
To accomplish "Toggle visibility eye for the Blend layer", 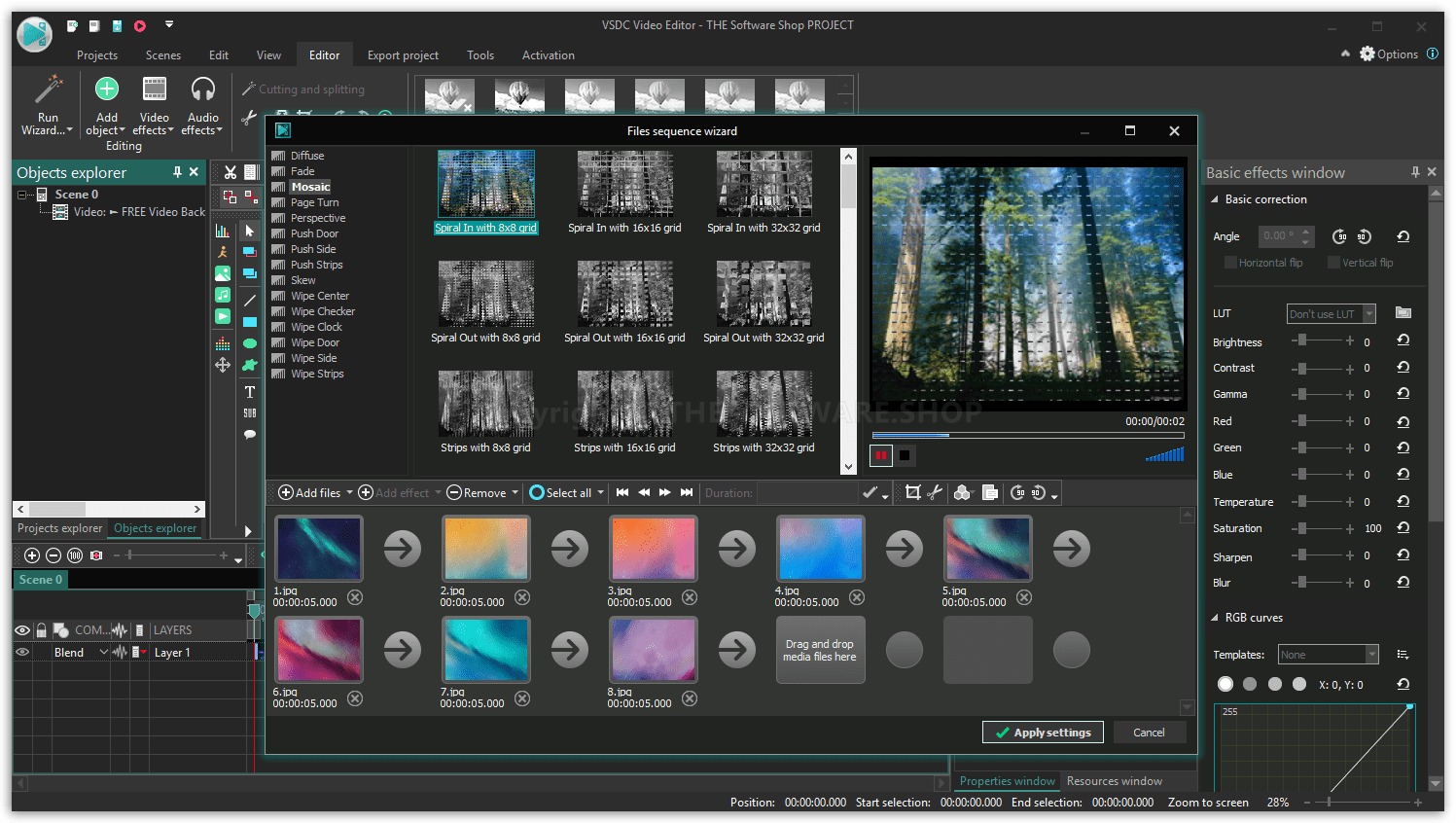I will (x=21, y=653).
